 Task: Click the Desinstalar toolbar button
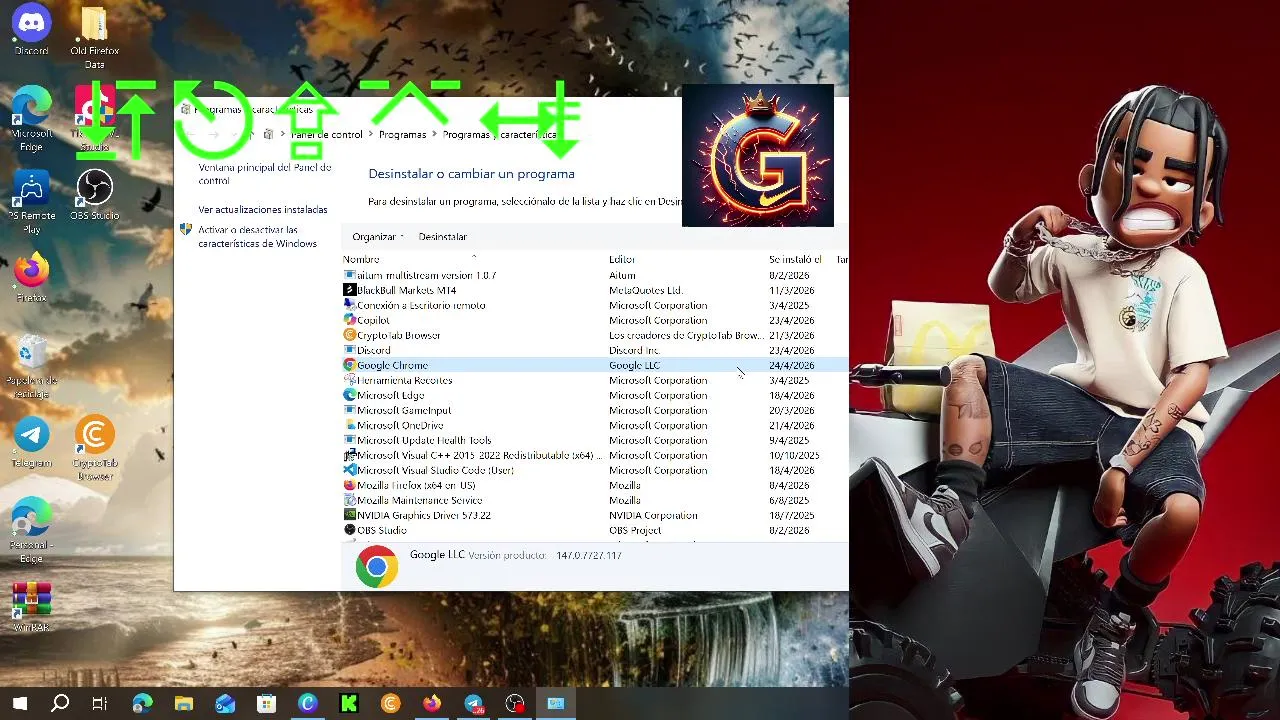(x=442, y=237)
